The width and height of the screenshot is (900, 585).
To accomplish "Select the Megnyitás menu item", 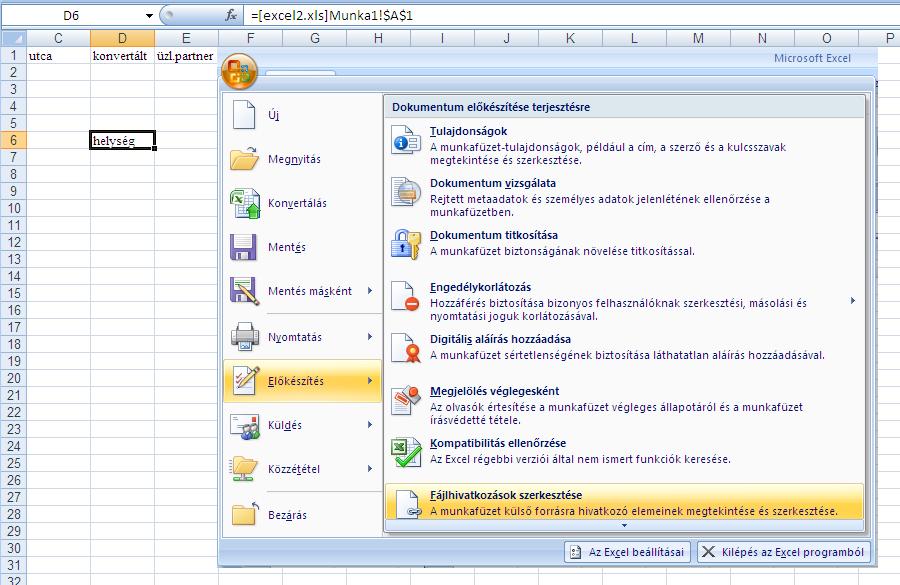I will click(x=302, y=159).
